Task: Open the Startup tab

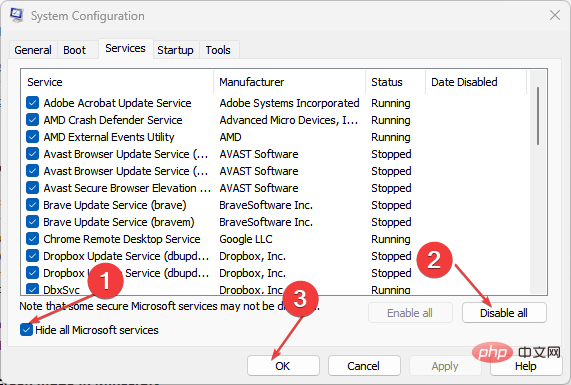Action: (176, 50)
